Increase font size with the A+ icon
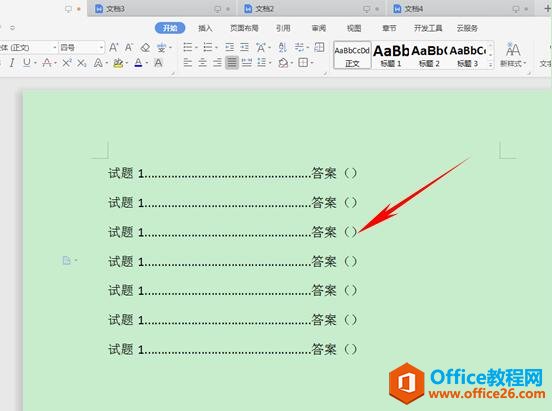Viewport: 552px width, 411px height. click(113, 47)
